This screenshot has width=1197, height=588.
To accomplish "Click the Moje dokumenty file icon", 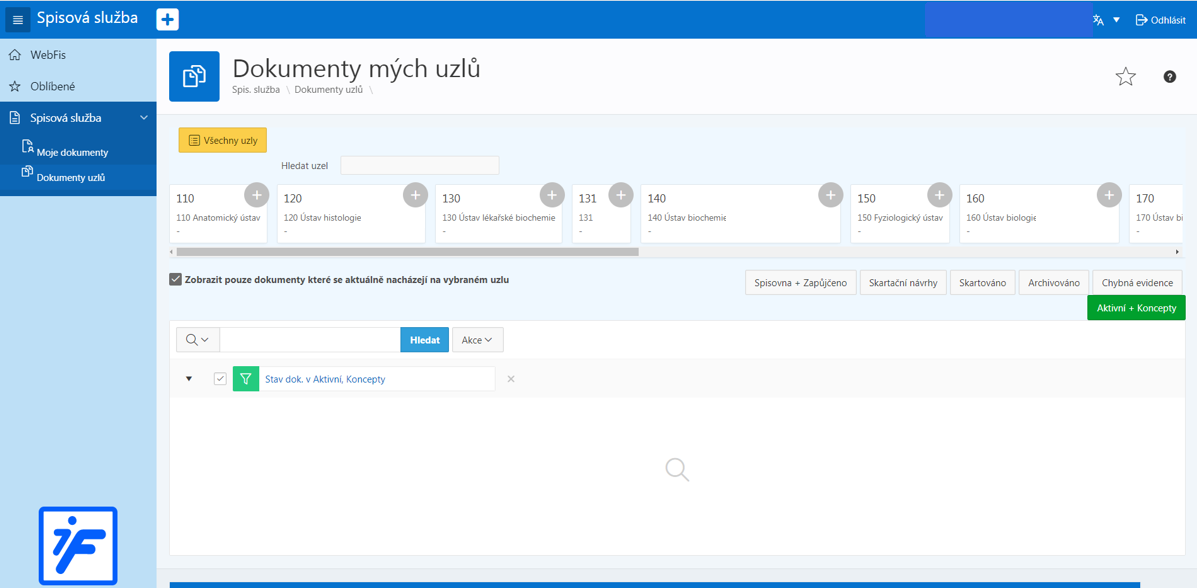I will [27, 146].
